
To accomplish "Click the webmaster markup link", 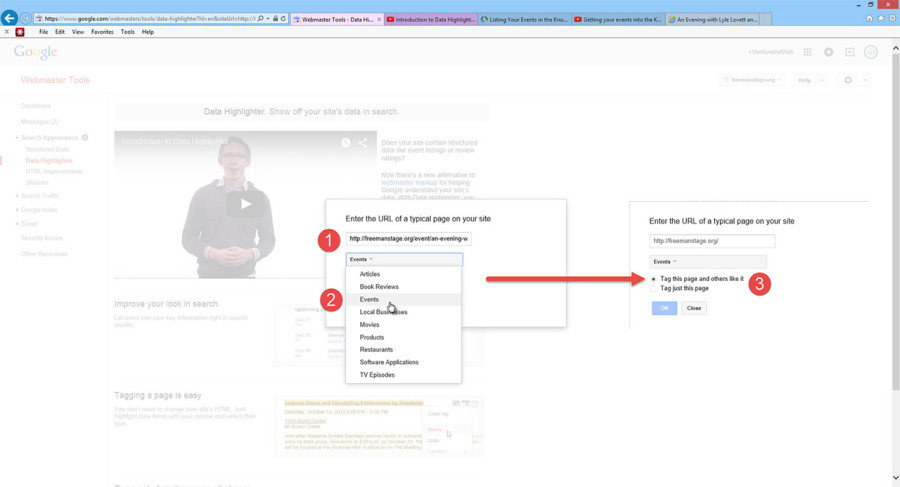I will [409, 183].
